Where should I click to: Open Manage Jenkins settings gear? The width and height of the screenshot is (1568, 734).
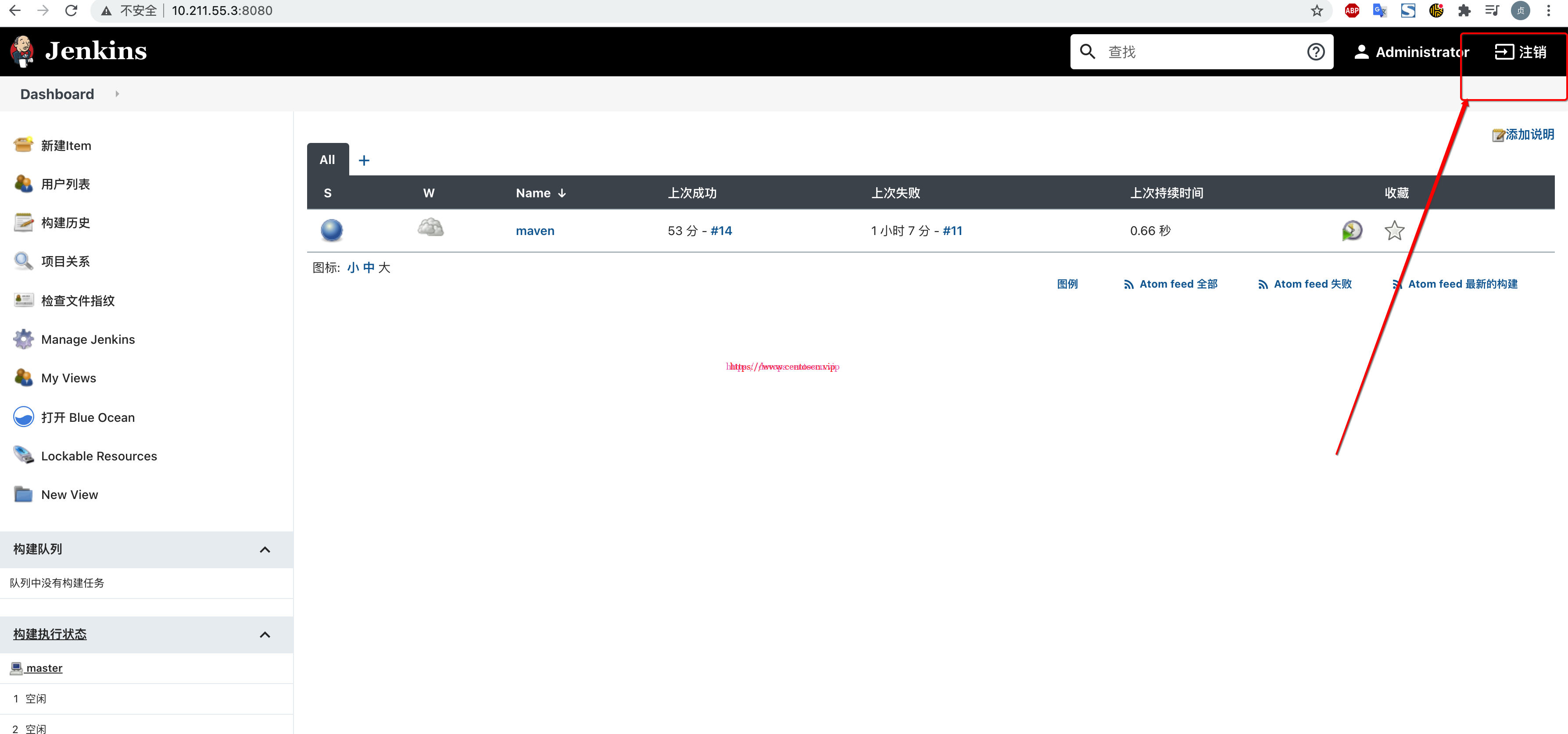[23, 339]
